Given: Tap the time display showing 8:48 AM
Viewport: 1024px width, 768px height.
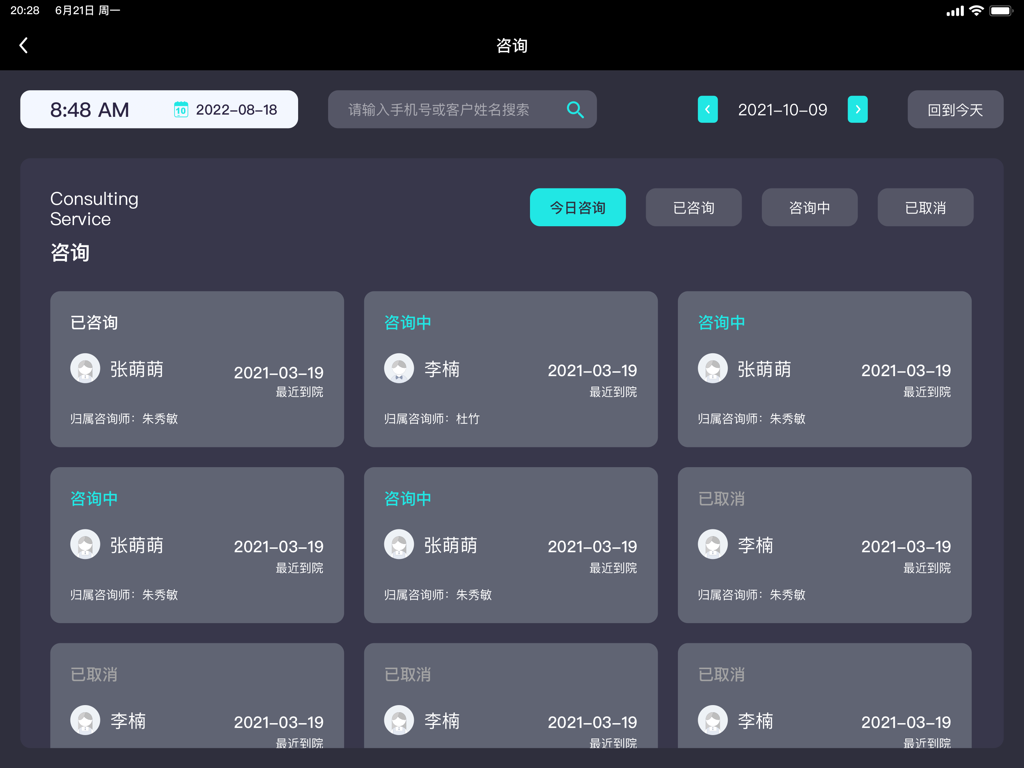Looking at the screenshot, I should [x=90, y=109].
